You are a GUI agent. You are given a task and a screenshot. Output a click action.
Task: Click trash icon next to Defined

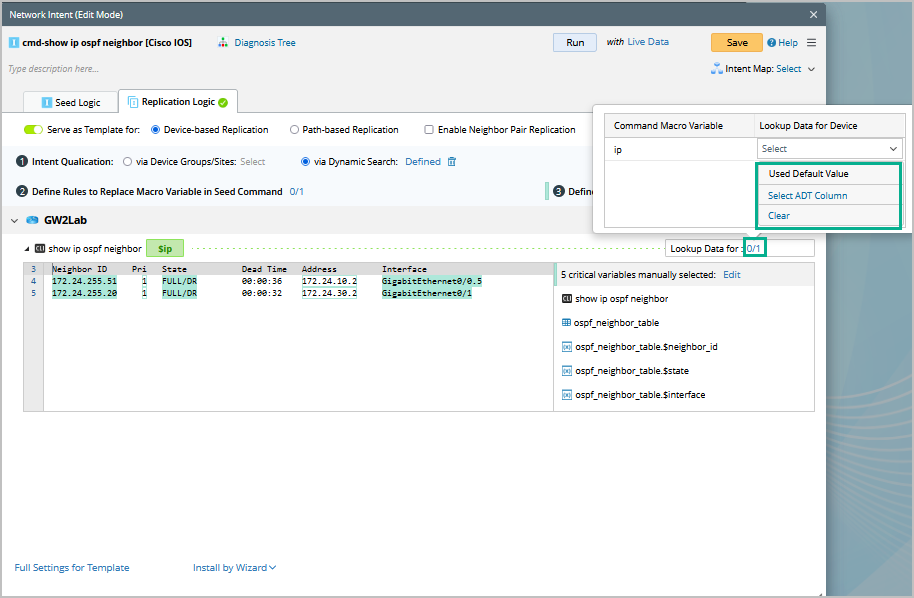(x=452, y=162)
